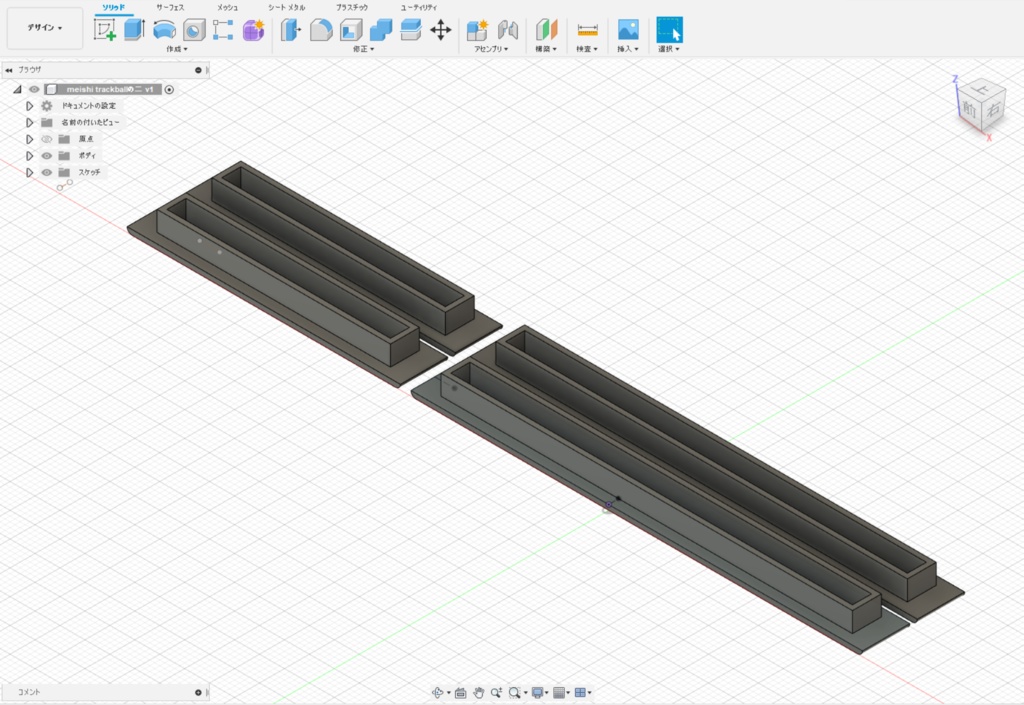This screenshot has height=705, width=1024.
Task: Open the 作成 create dropdown menu
Action: point(176,49)
